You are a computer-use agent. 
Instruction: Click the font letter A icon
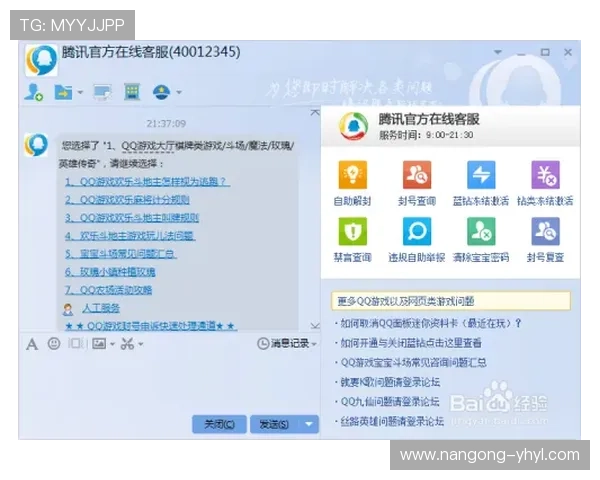point(32,344)
